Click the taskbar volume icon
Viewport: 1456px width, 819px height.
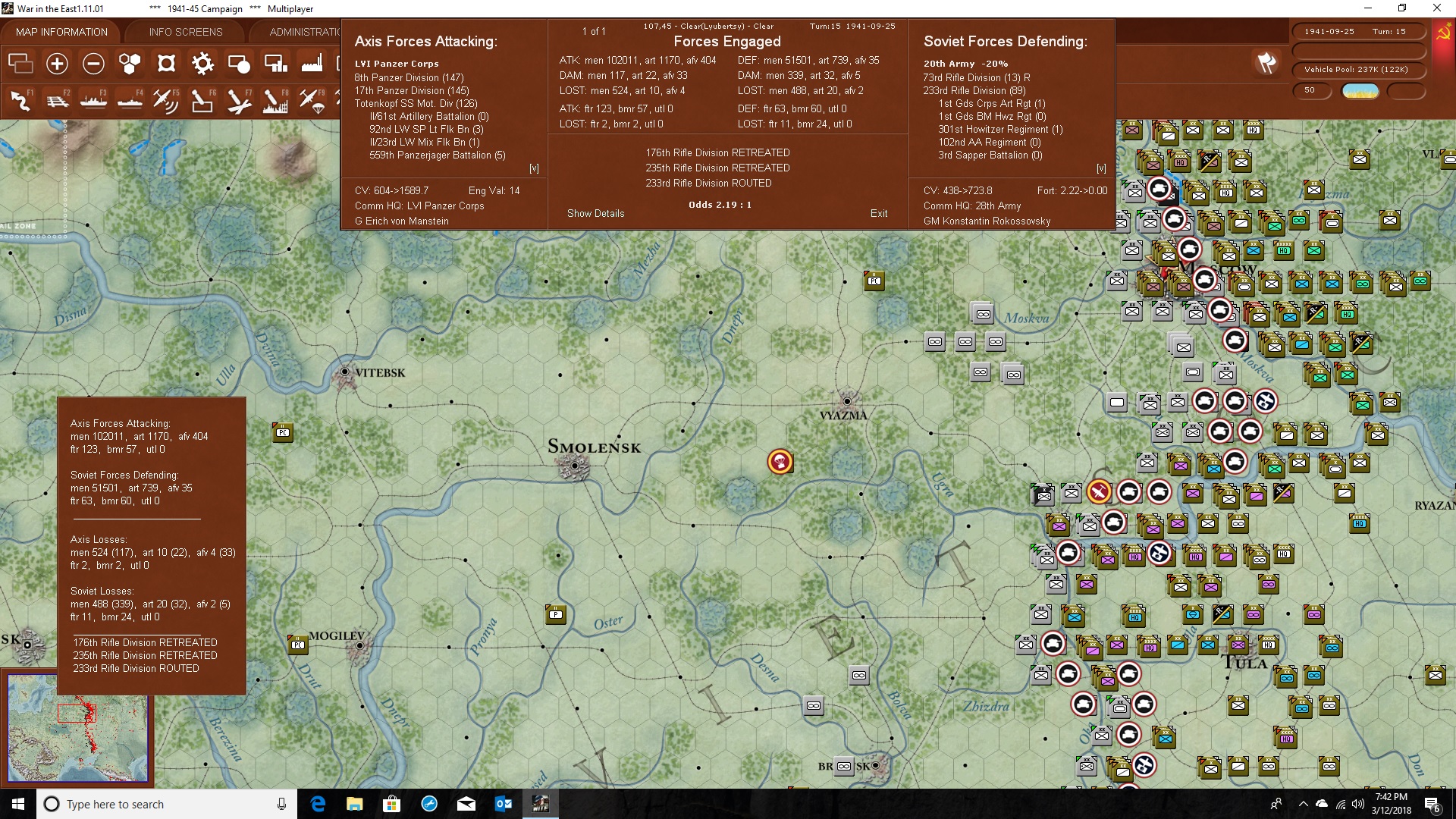pyautogui.click(x=1358, y=804)
